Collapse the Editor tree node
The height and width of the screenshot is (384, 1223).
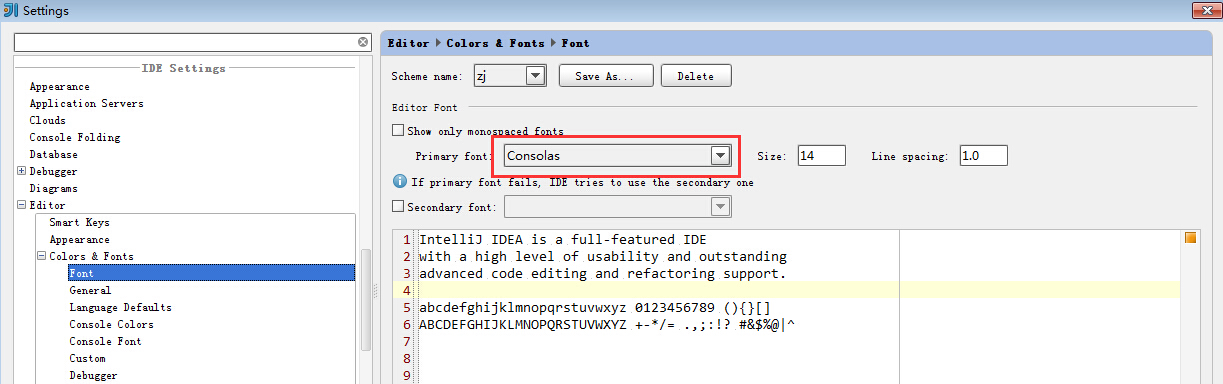click(22, 206)
